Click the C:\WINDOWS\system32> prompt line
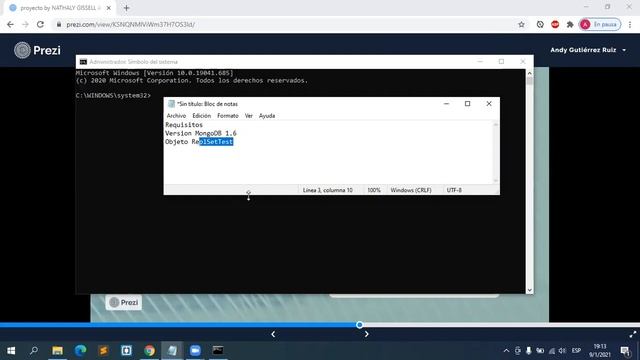The height and width of the screenshot is (360, 640). pos(113,96)
